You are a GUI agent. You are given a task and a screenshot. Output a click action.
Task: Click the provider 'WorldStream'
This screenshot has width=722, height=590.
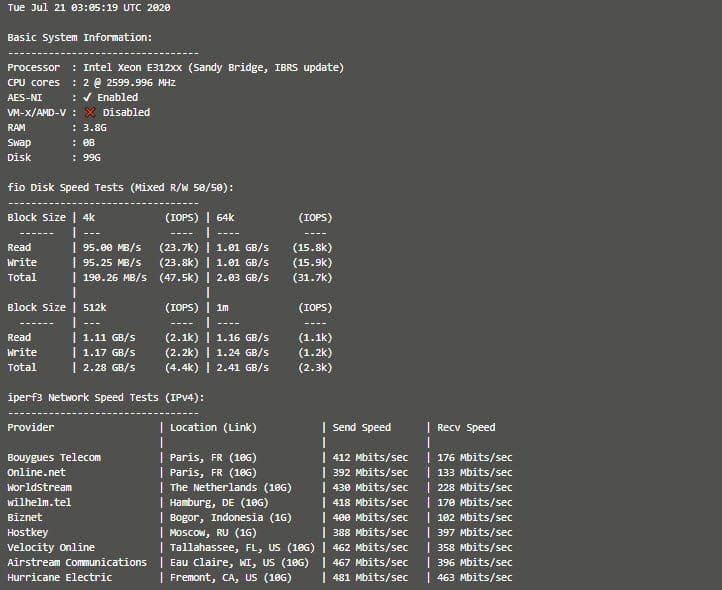(x=40, y=487)
